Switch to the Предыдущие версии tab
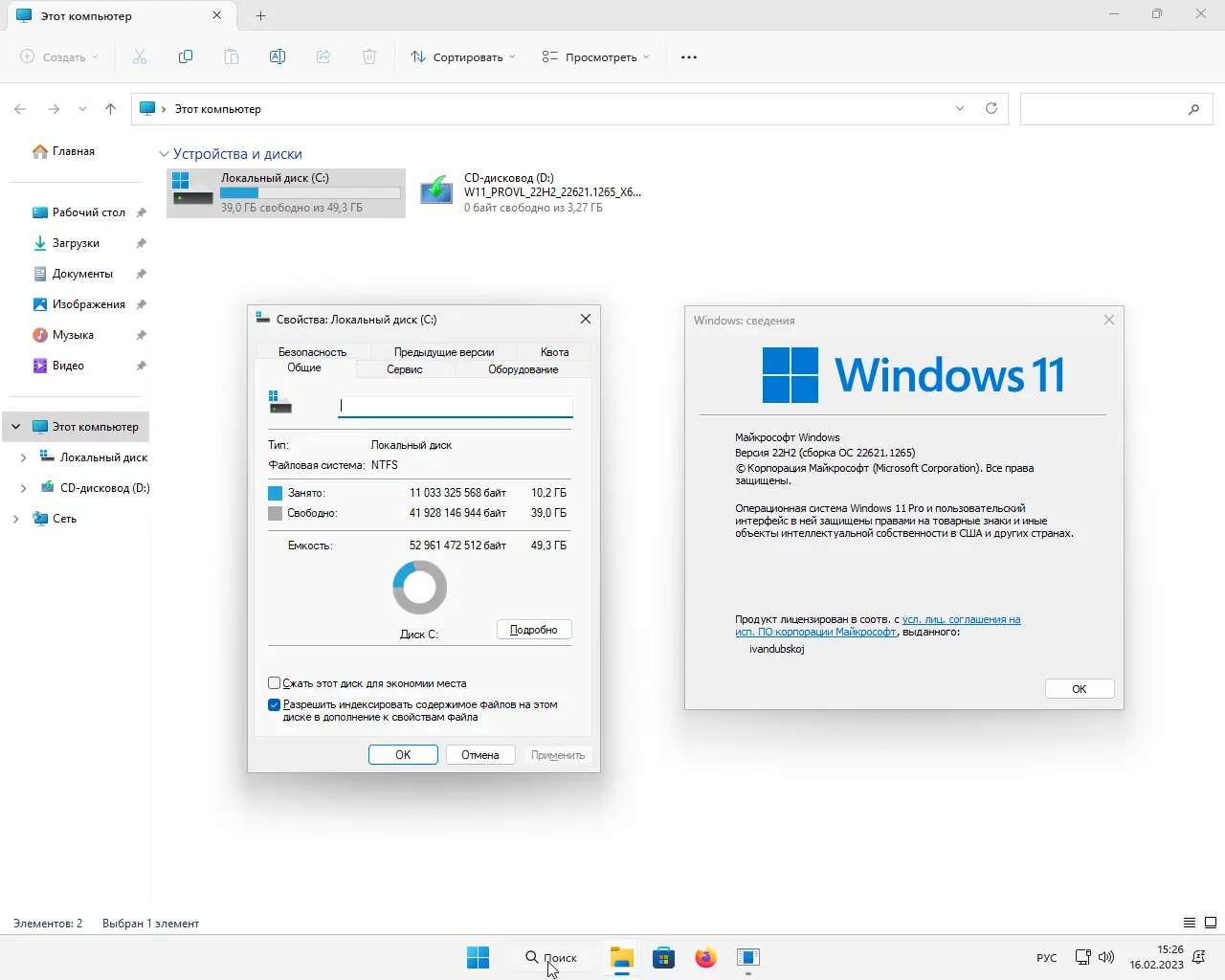The width and height of the screenshot is (1225, 980). (444, 352)
